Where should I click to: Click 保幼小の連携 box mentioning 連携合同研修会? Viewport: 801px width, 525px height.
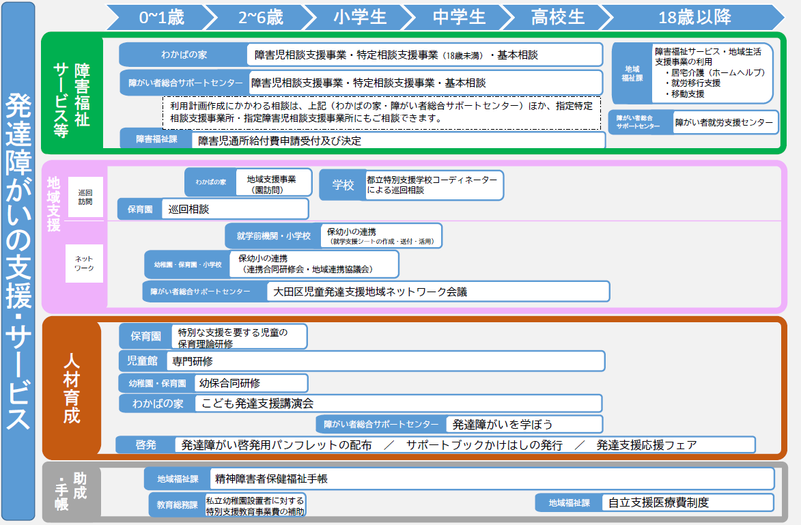pos(314,265)
